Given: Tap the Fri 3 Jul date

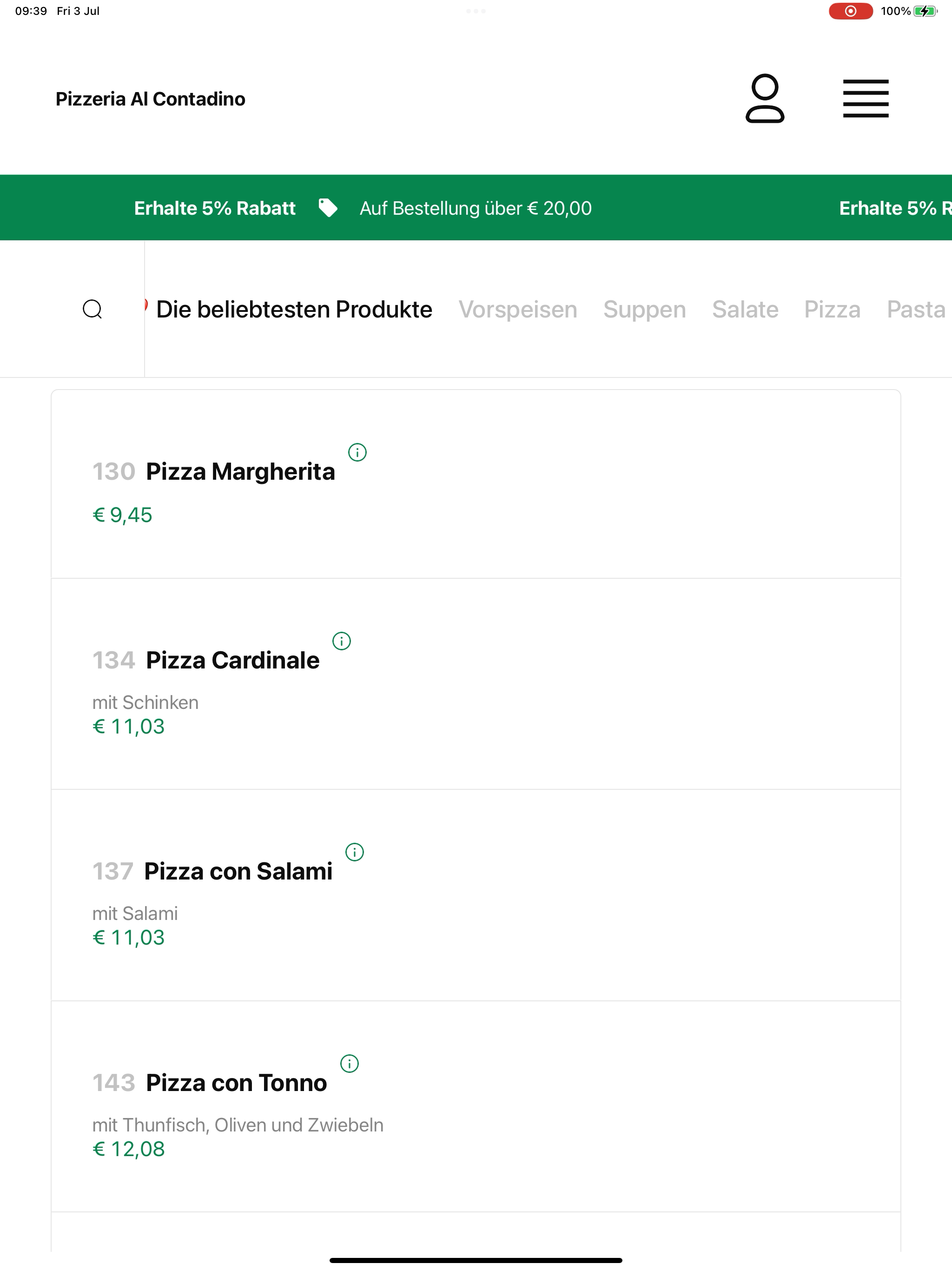Looking at the screenshot, I should point(78,11).
